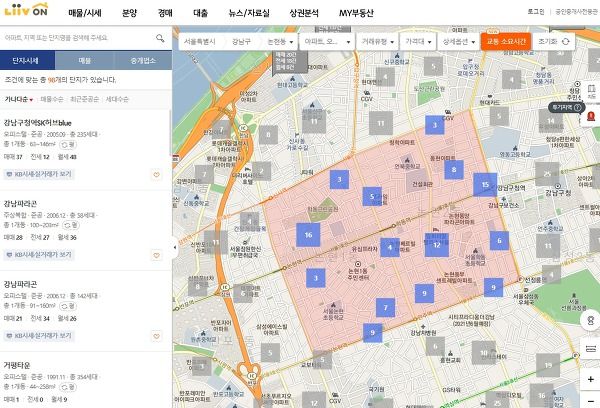Screen dimensions: 600x408
Task: Open the map type 지도 icon
Action: [592, 92]
